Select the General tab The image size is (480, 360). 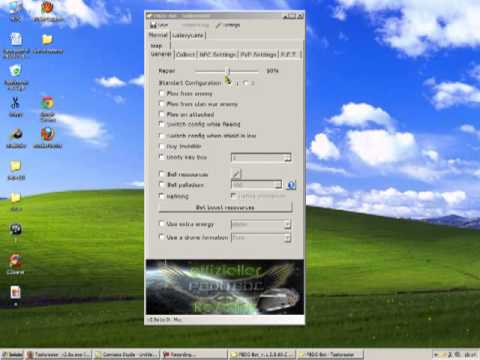161,54
